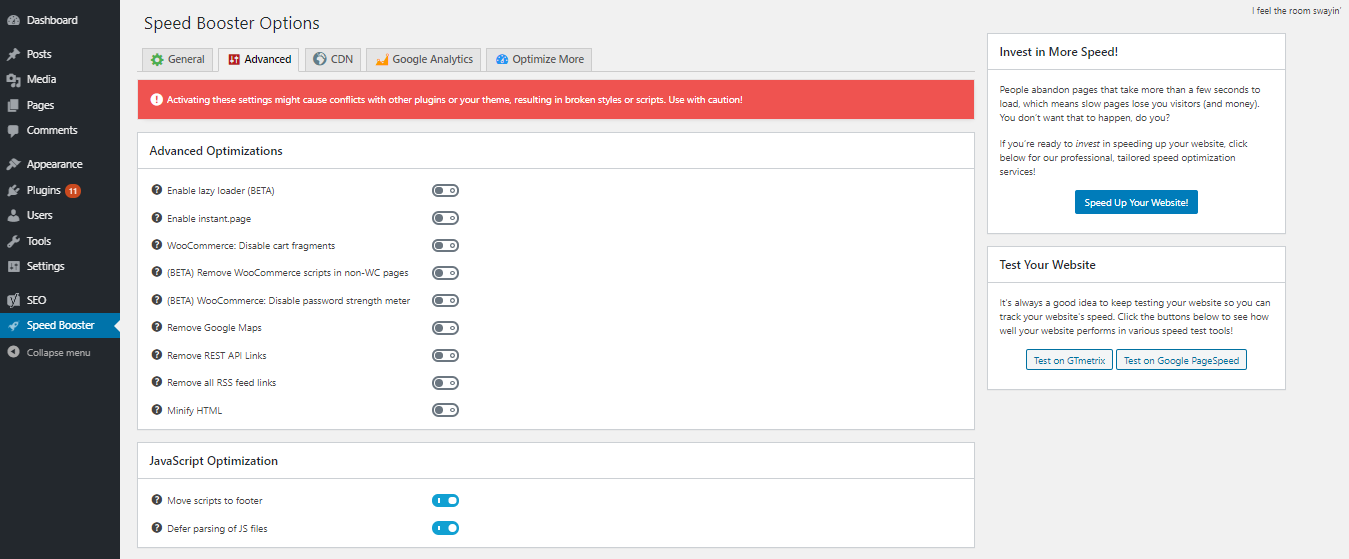
Task: Click help icon beside Move scripts to footer
Action: click(156, 500)
